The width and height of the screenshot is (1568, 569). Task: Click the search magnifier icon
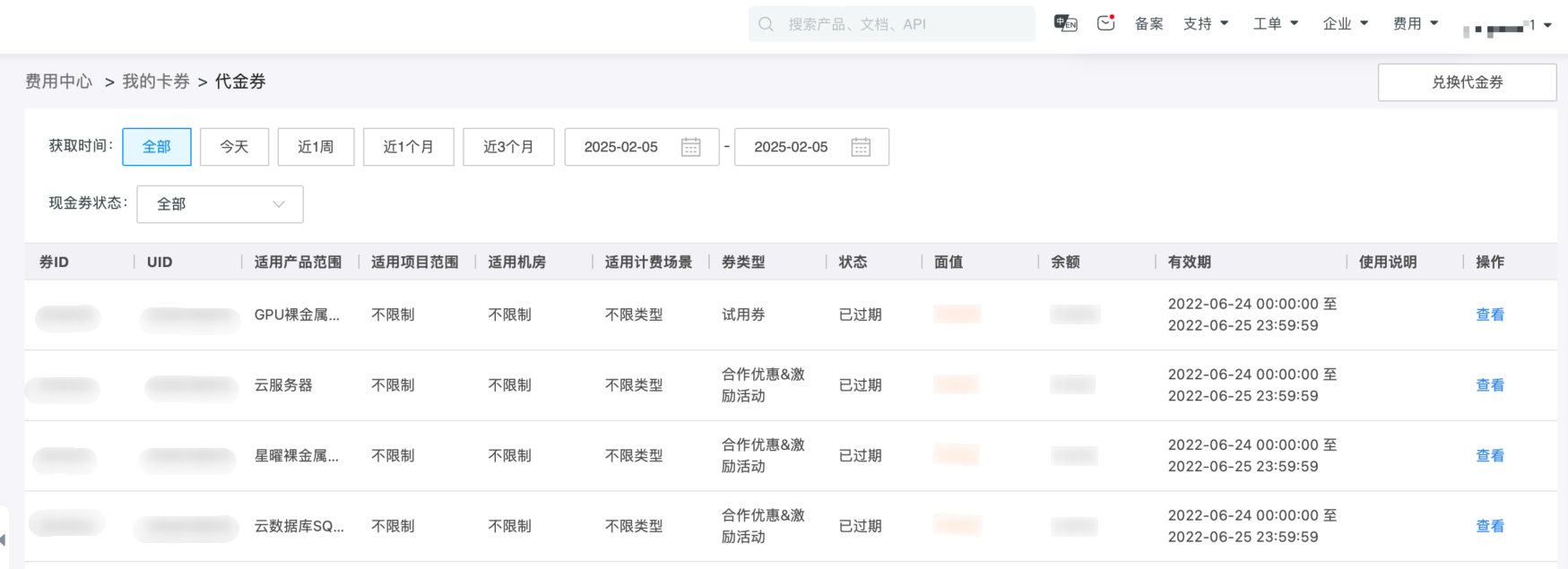pyautogui.click(x=766, y=24)
